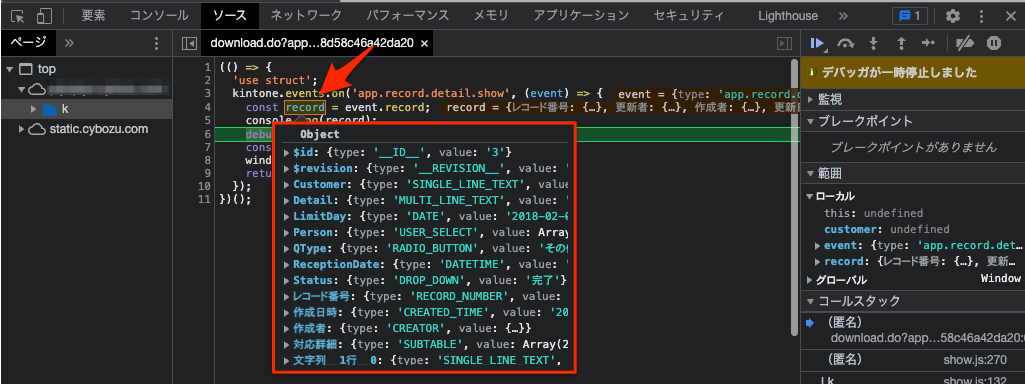Expand Customer property in tooltip

(286, 184)
